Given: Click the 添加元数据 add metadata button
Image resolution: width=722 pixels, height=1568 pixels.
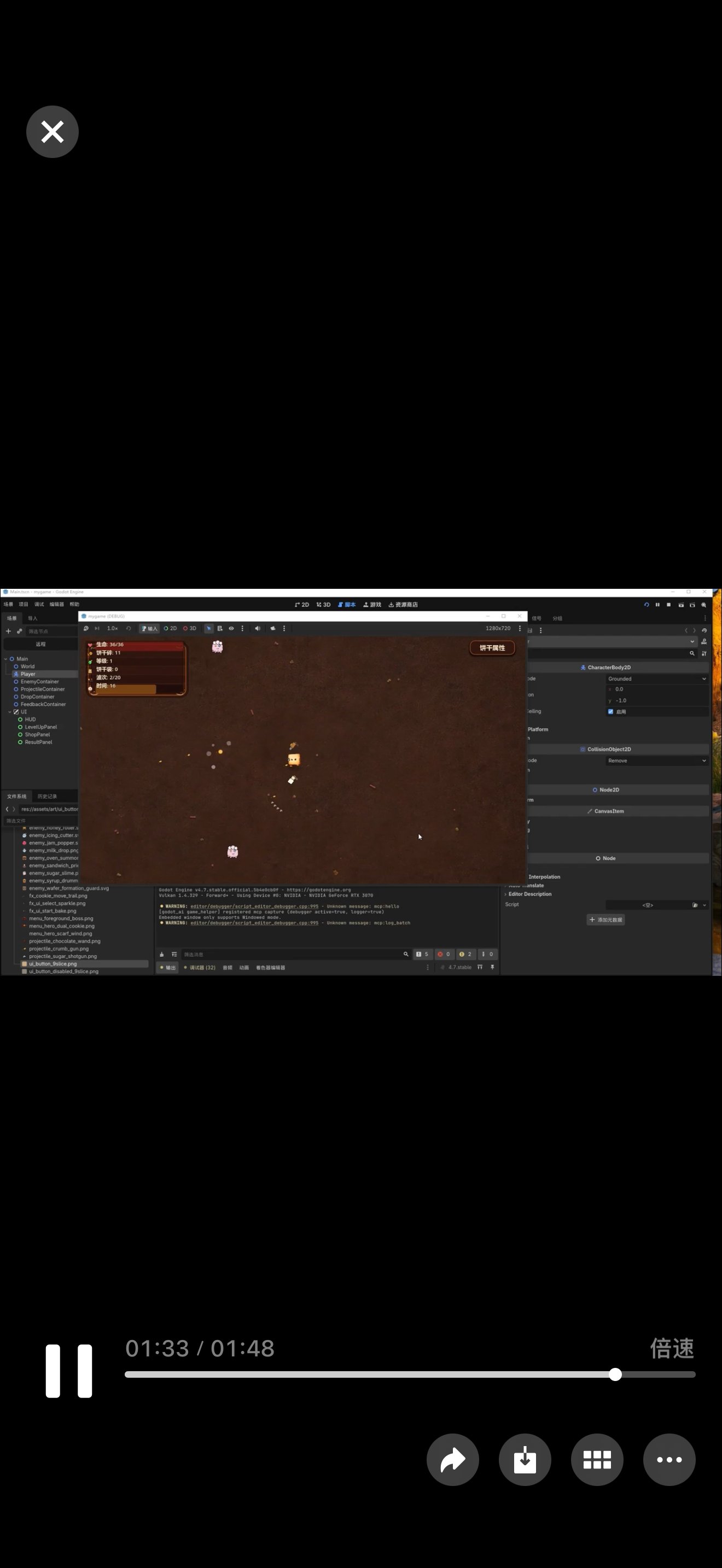Looking at the screenshot, I should click(607, 920).
